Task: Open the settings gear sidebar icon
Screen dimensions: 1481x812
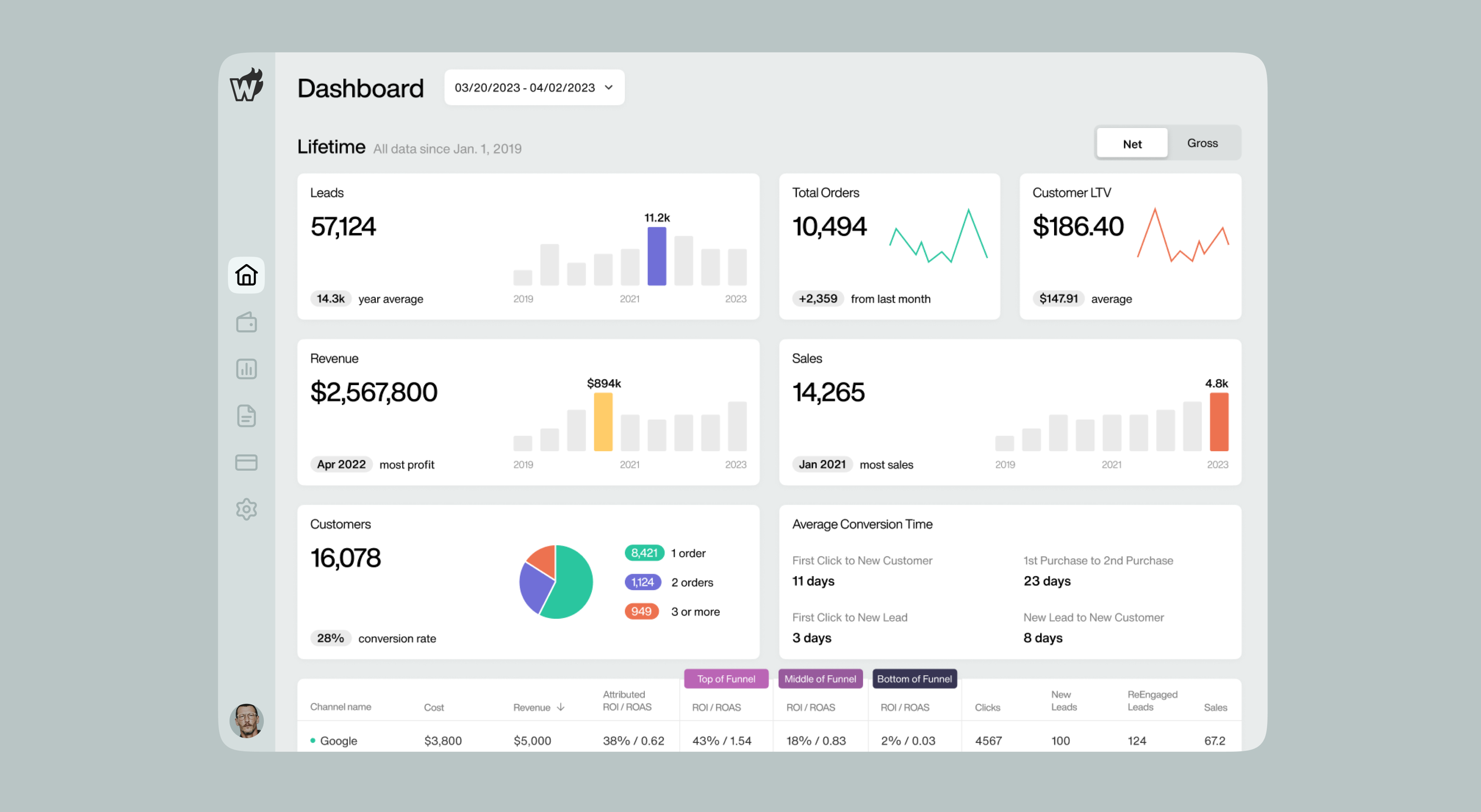Action: point(246,509)
